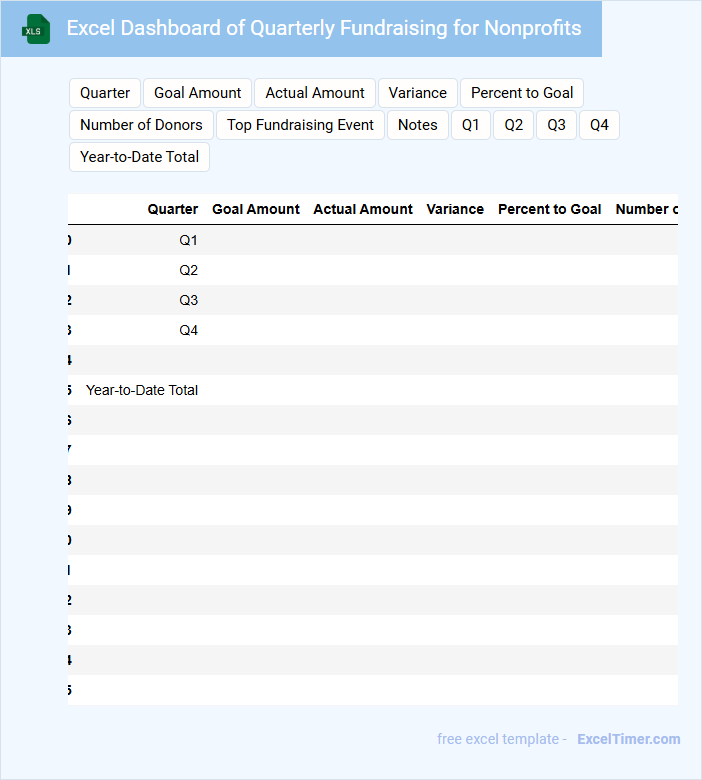This screenshot has height=780, width=702.
Task: Click the Variance tag button
Action: pos(418,93)
